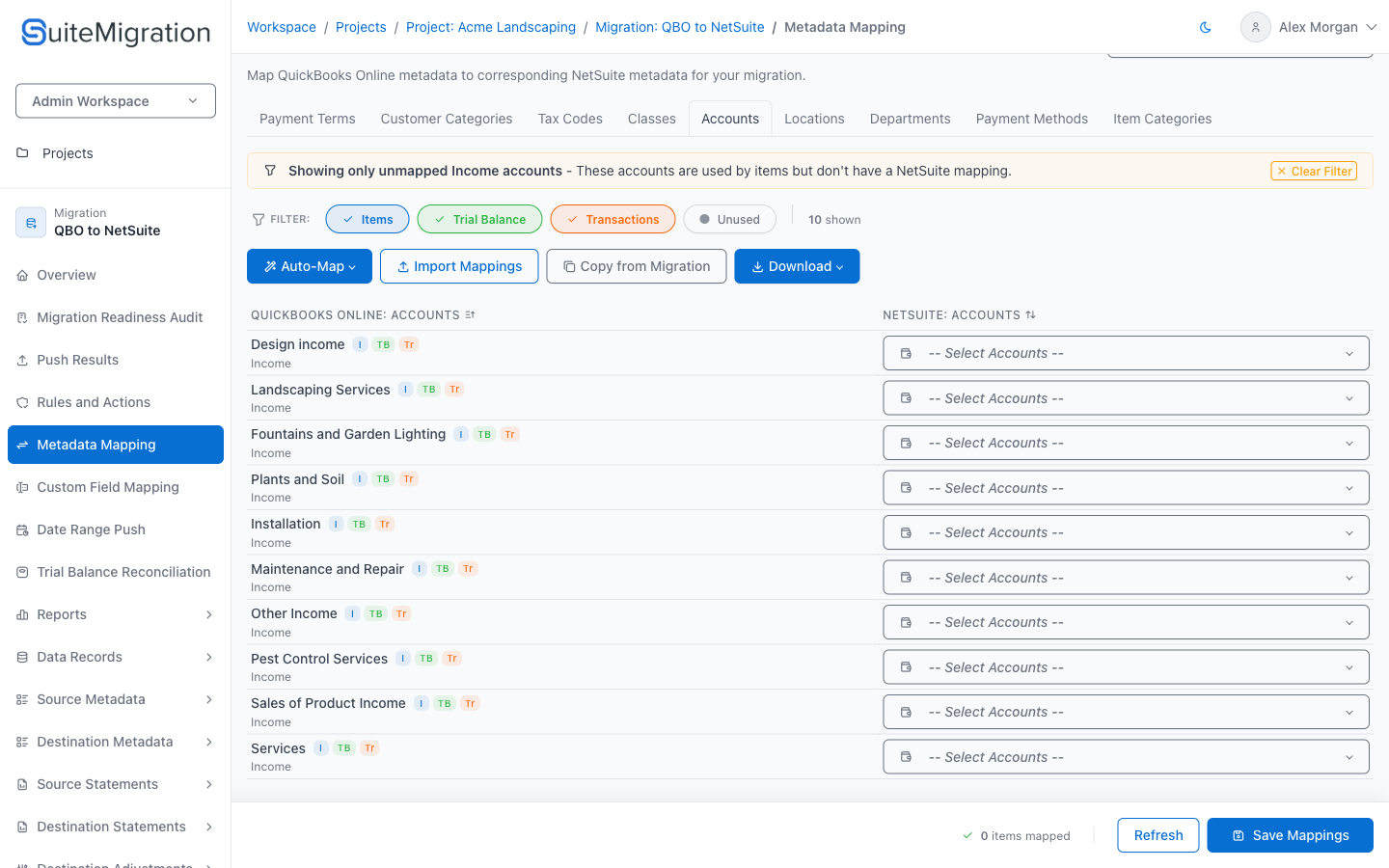Image resolution: width=1389 pixels, height=868 pixels.
Task: Open the Alex Morgan user menu
Action: point(1309,27)
